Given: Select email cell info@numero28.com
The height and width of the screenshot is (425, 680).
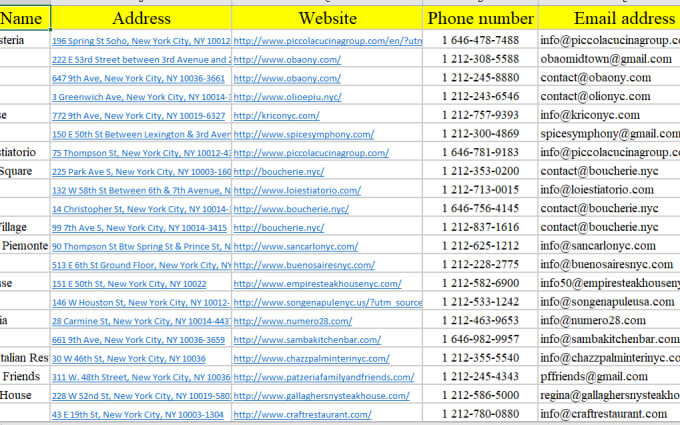Looking at the screenshot, I should tap(609, 320).
